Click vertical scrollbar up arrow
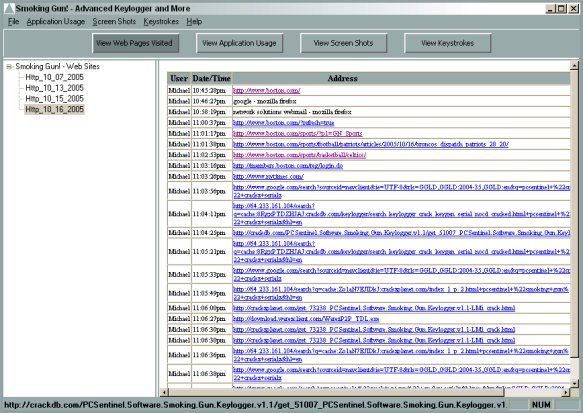Screen dimensions: 583x413 click(x=574, y=66)
